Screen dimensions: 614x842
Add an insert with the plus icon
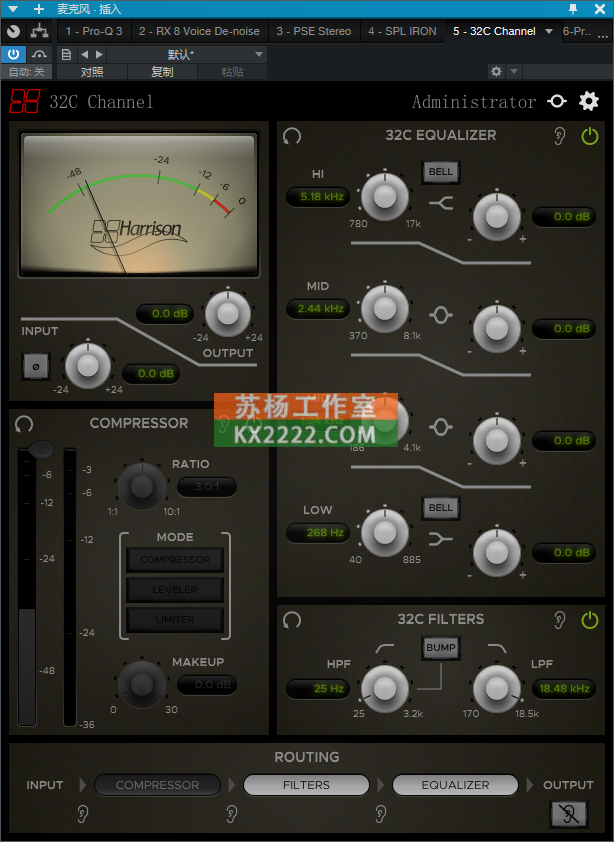[x=39, y=9]
